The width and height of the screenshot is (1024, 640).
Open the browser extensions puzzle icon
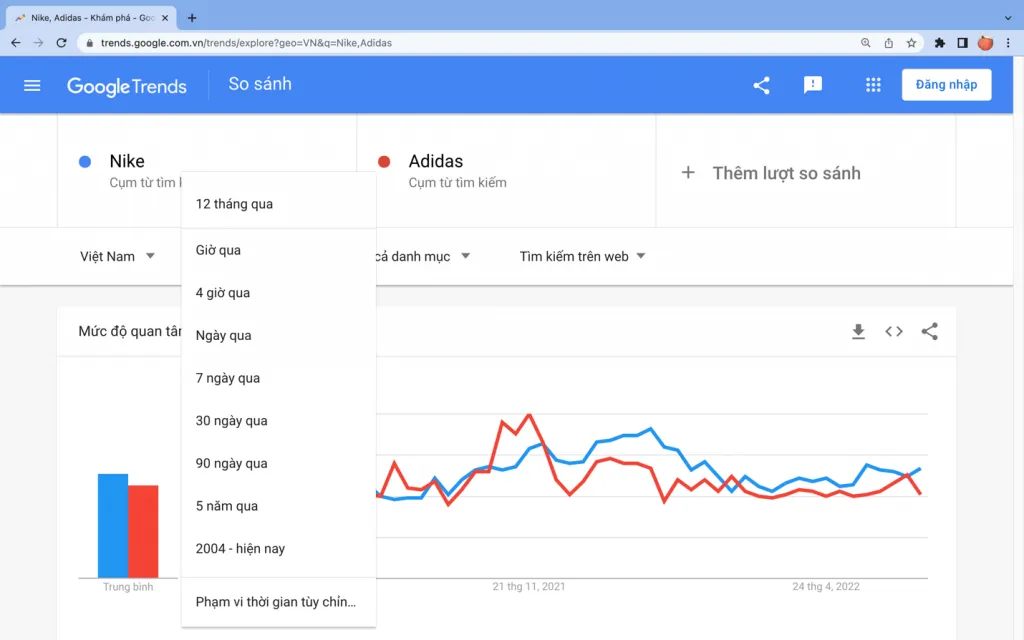939,43
